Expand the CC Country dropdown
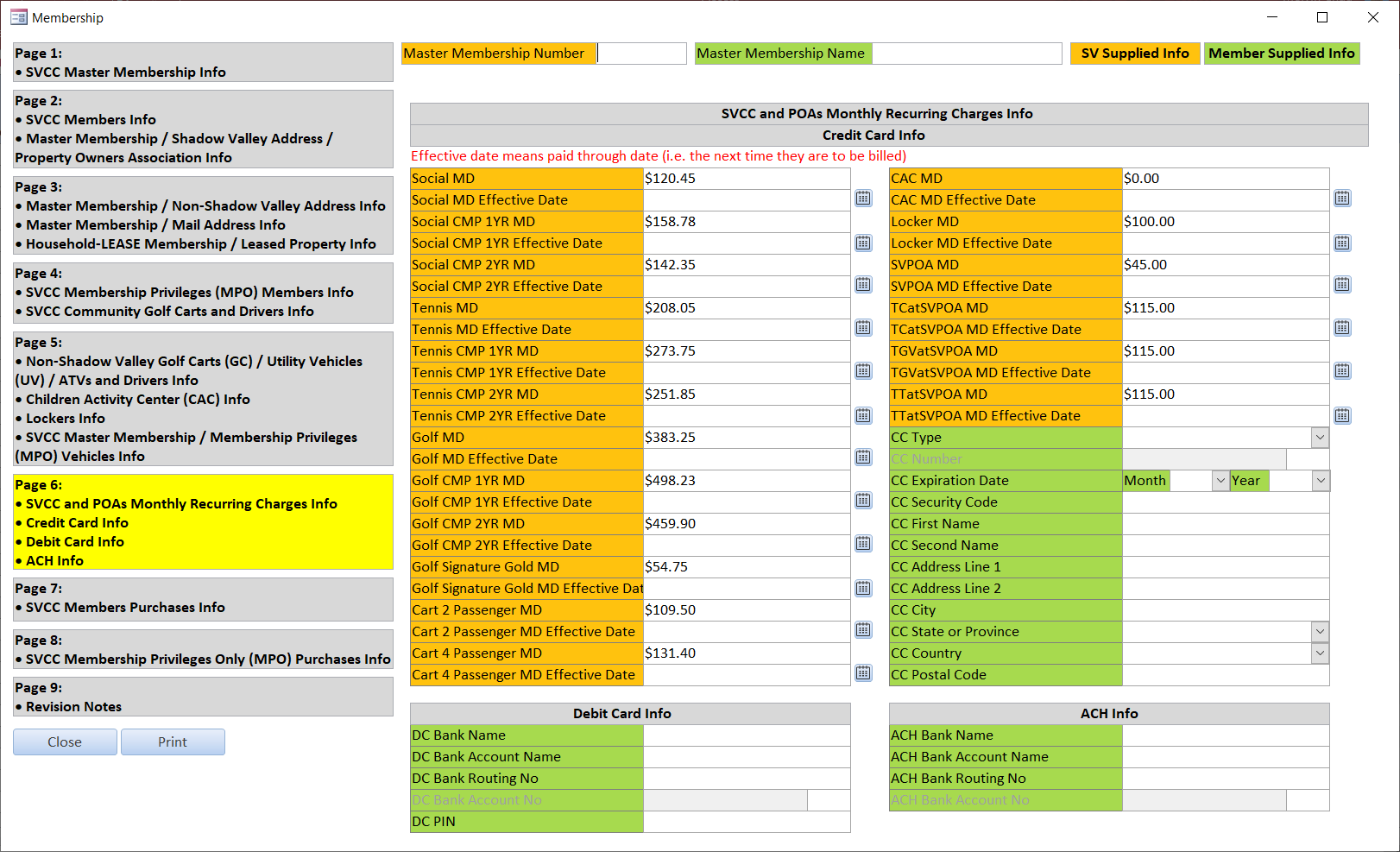 pyautogui.click(x=1320, y=653)
